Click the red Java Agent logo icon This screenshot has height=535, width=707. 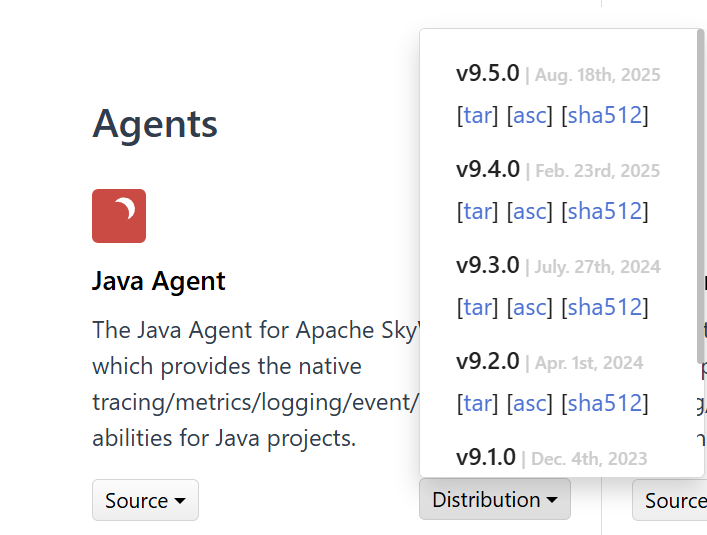tap(119, 216)
